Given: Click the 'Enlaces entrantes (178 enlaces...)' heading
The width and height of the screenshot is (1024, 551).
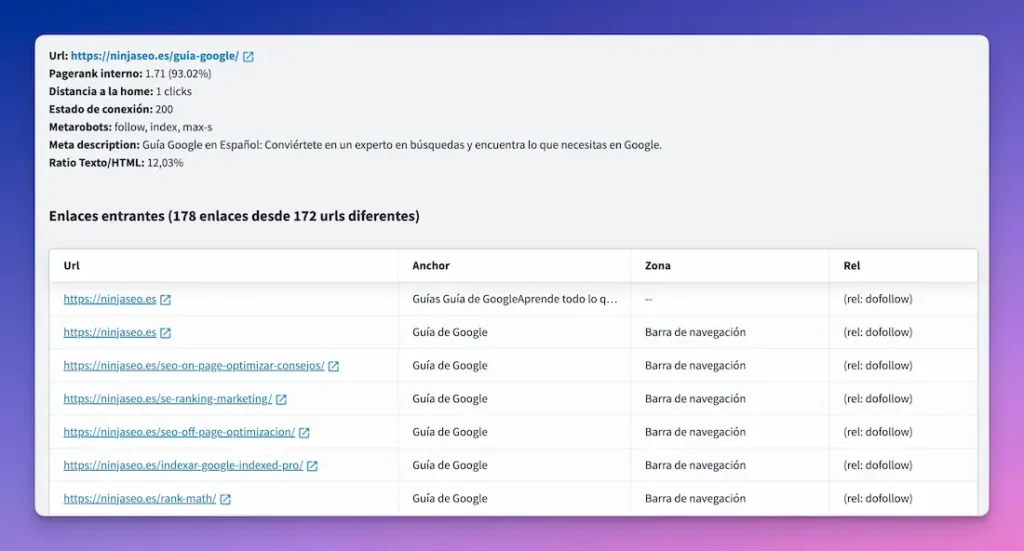Looking at the screenshot, I should click(x=234, y=216).
